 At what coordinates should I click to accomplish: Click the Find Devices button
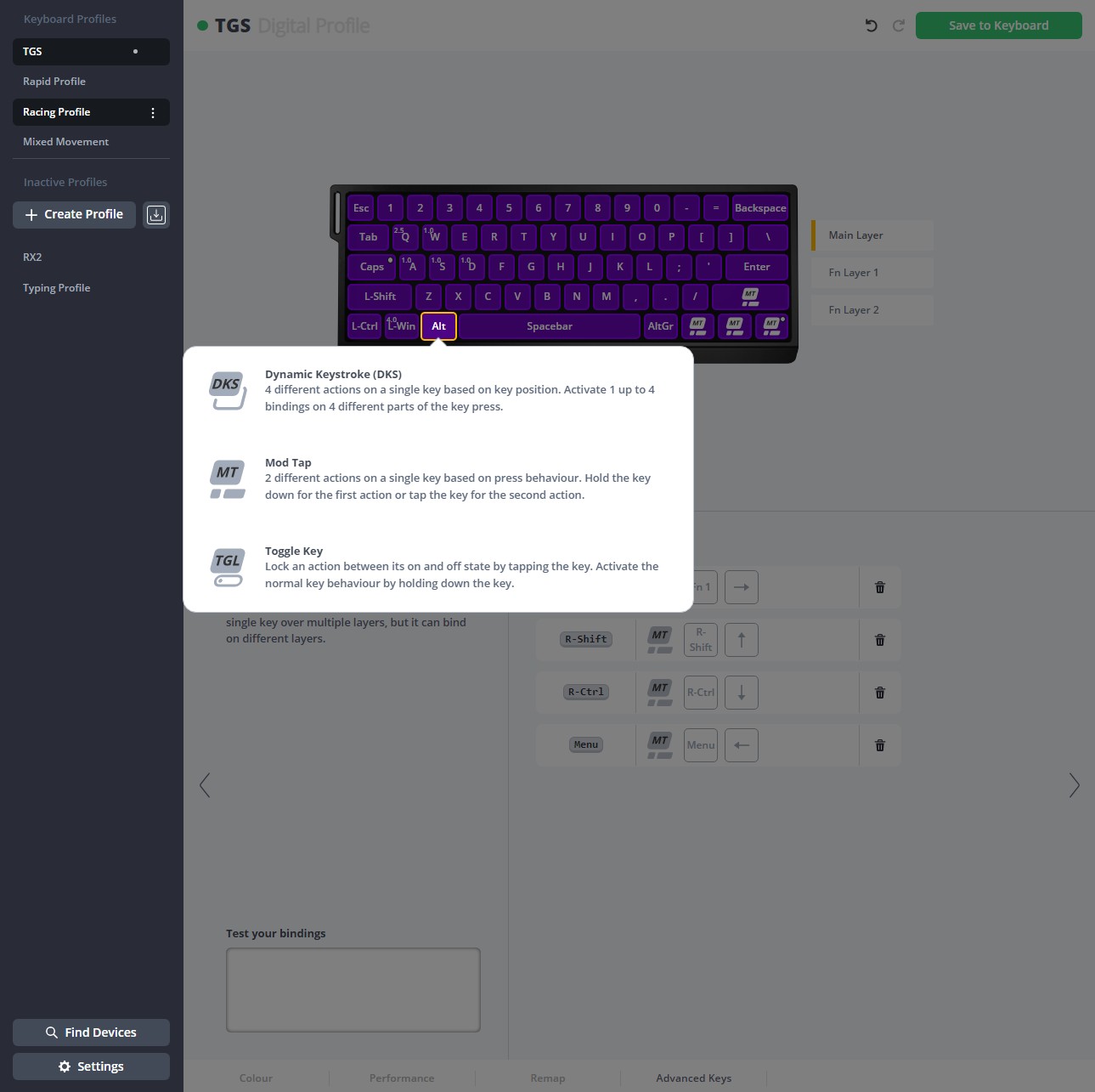(x=91, y=1033)
